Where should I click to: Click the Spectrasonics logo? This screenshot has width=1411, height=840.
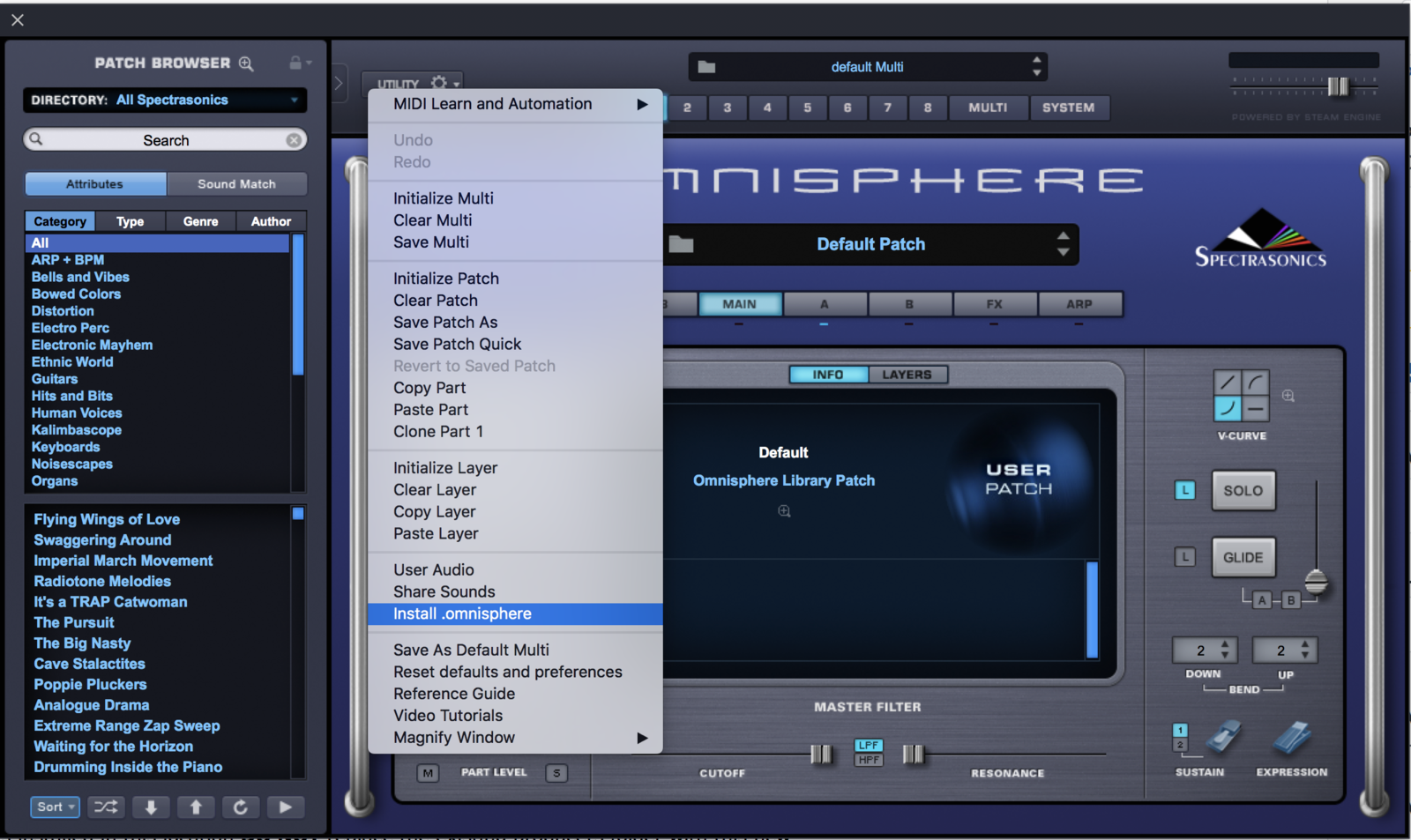[x=1260, y=238]
